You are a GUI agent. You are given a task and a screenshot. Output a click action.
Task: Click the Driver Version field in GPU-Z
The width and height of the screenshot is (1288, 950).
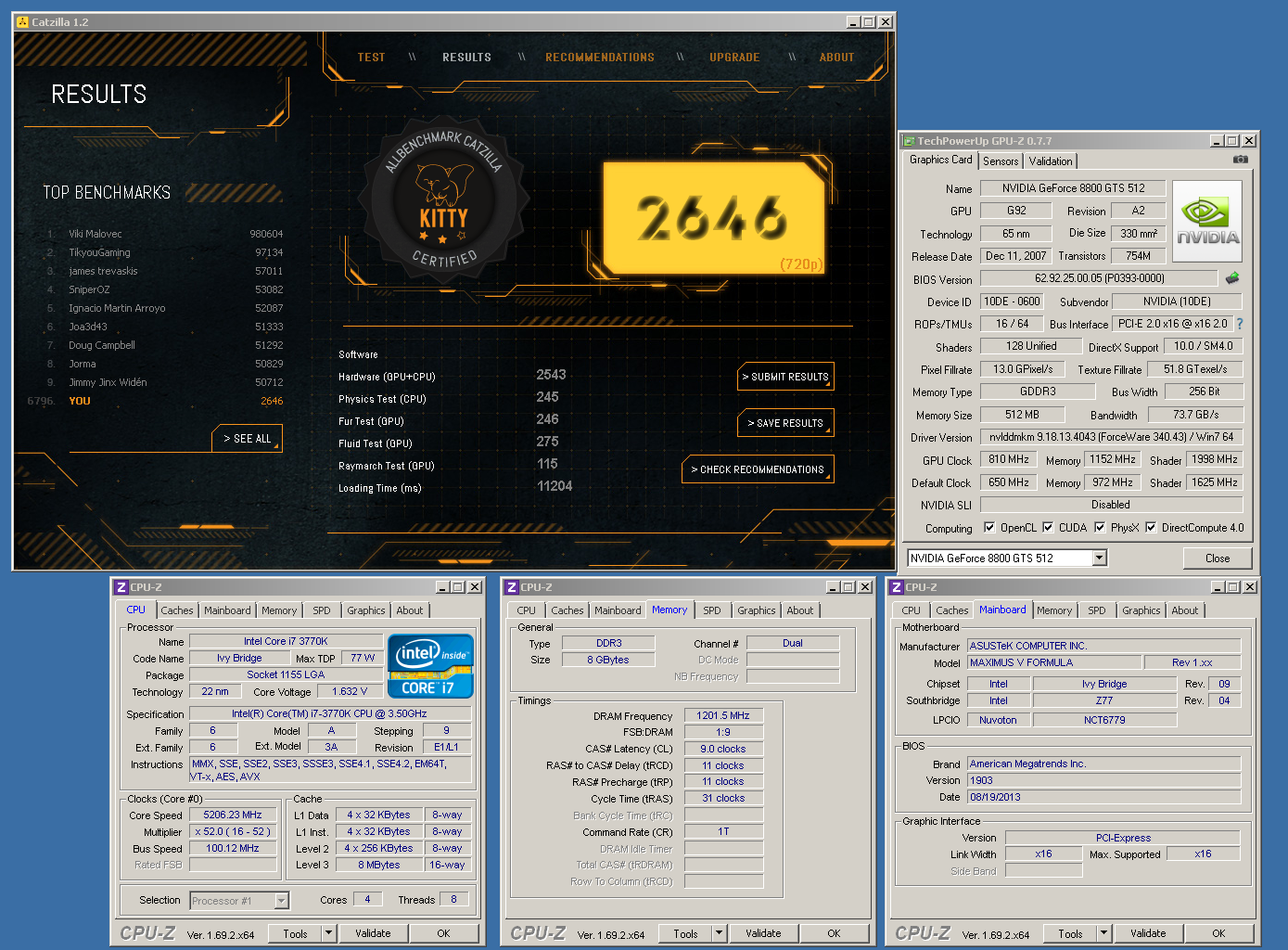point(1111,437)
